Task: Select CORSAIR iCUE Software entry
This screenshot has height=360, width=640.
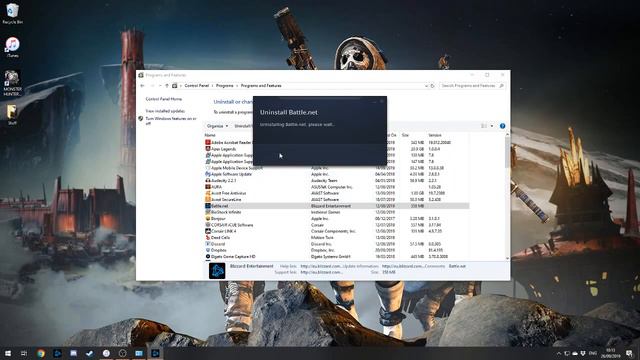Action: pos(337,225)
